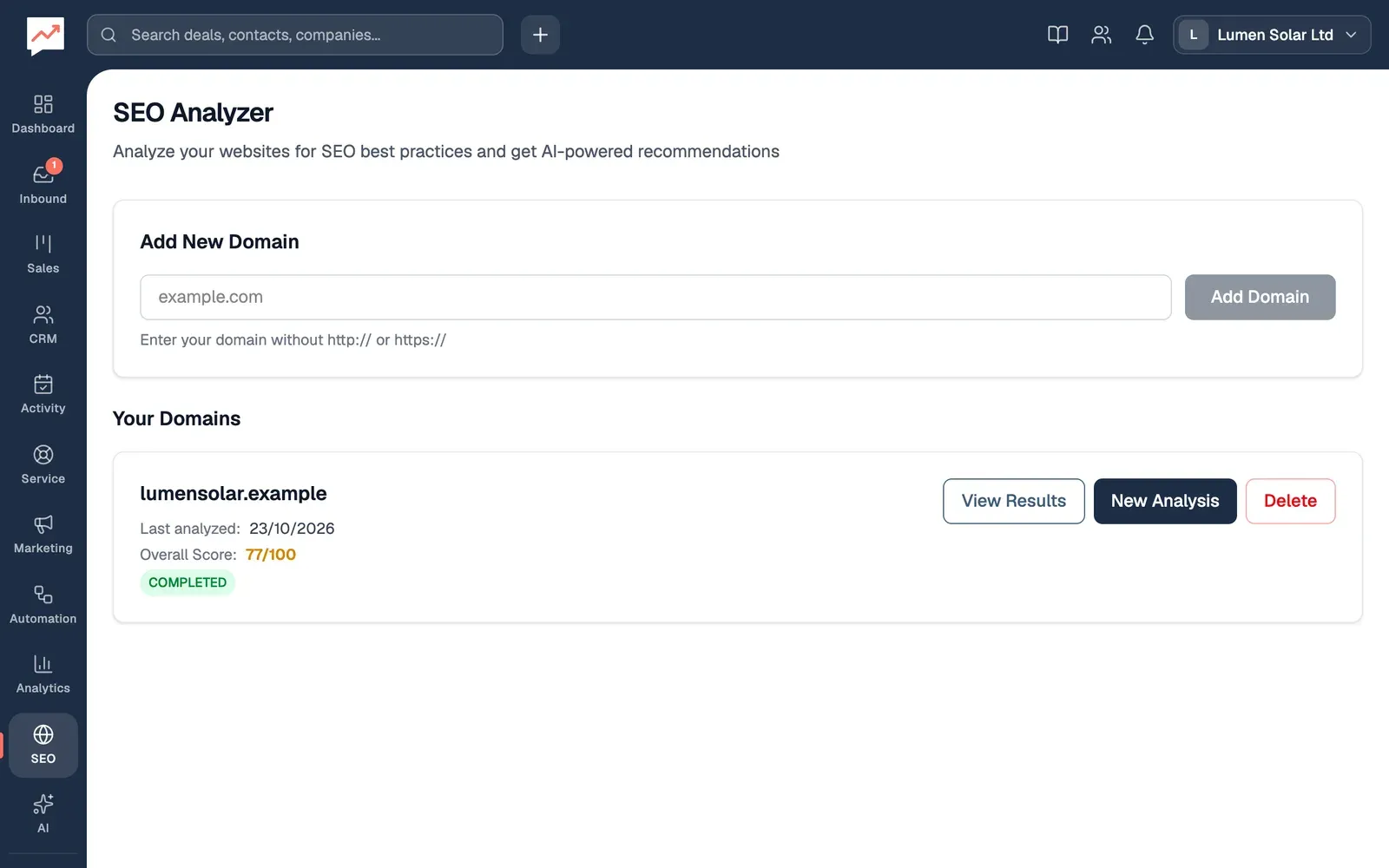Open the CRM section
Viewport: 1389px width, 868px height.
click(x=43, y=325)
